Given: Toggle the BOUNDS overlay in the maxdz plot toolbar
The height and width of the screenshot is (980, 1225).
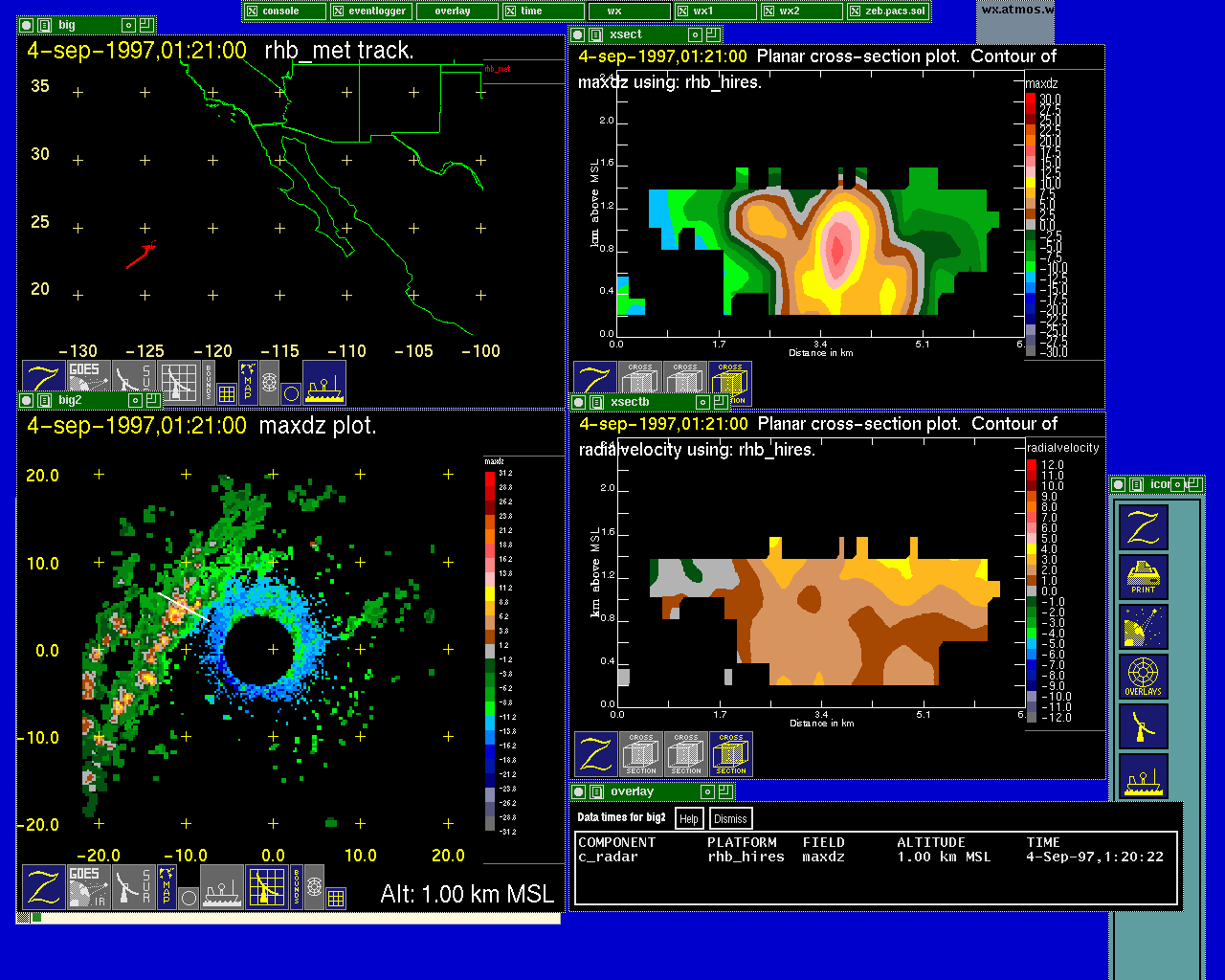Looking at the screenshot, I should pyautogui.click(x=297, y=887).
